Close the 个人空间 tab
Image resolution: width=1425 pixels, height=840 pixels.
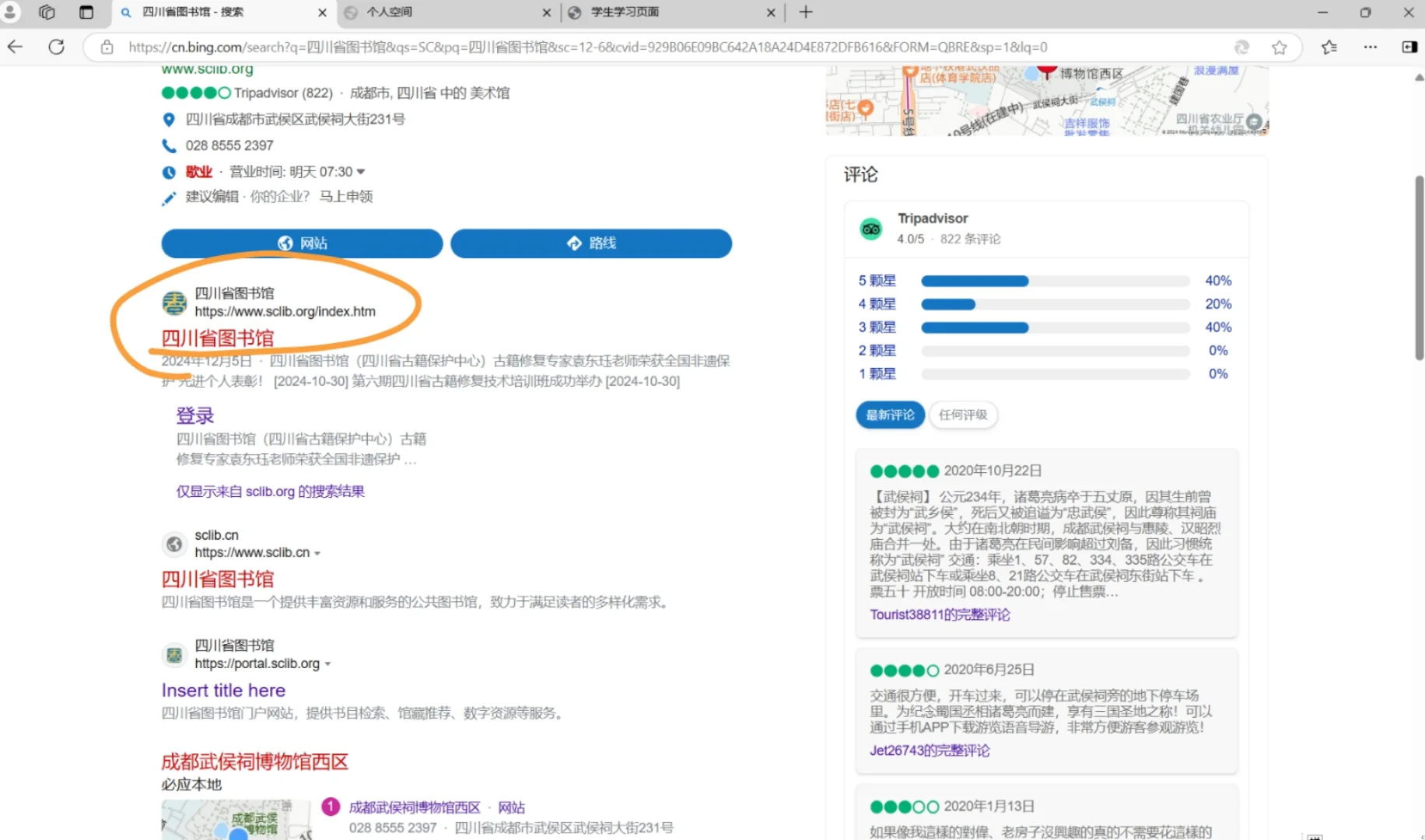point(546,12)
